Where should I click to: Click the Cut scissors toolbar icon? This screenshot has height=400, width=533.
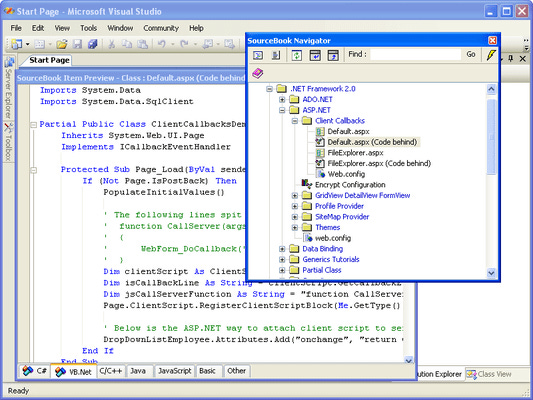pyautogui.click(x=111, y=44)
